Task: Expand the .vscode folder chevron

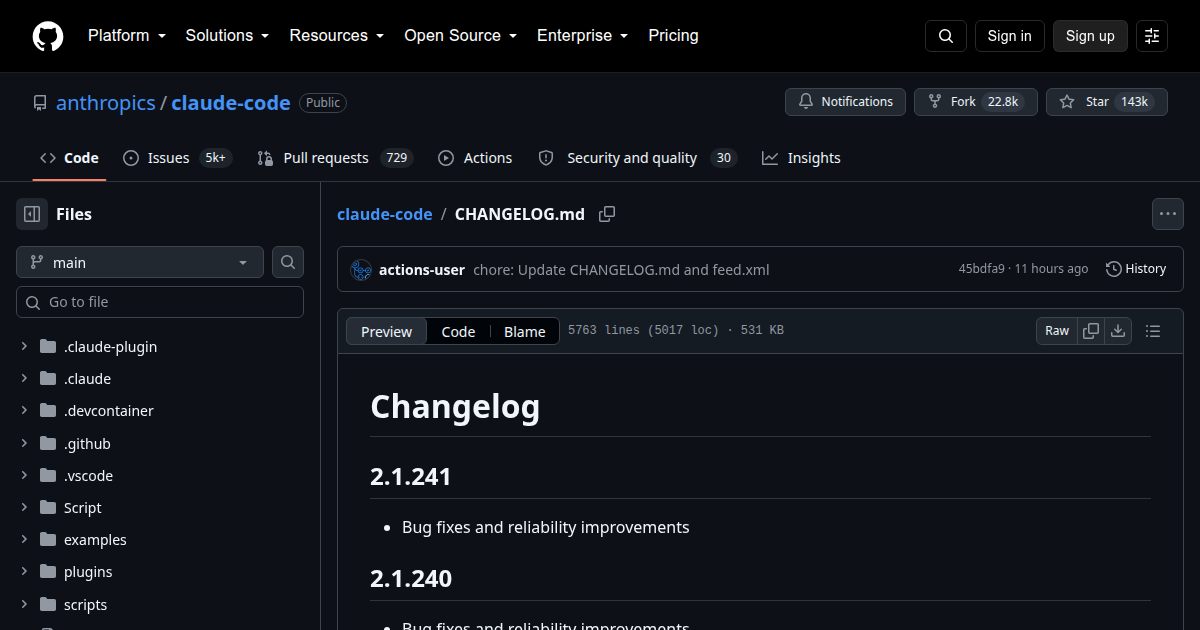Action: [24, 476]
